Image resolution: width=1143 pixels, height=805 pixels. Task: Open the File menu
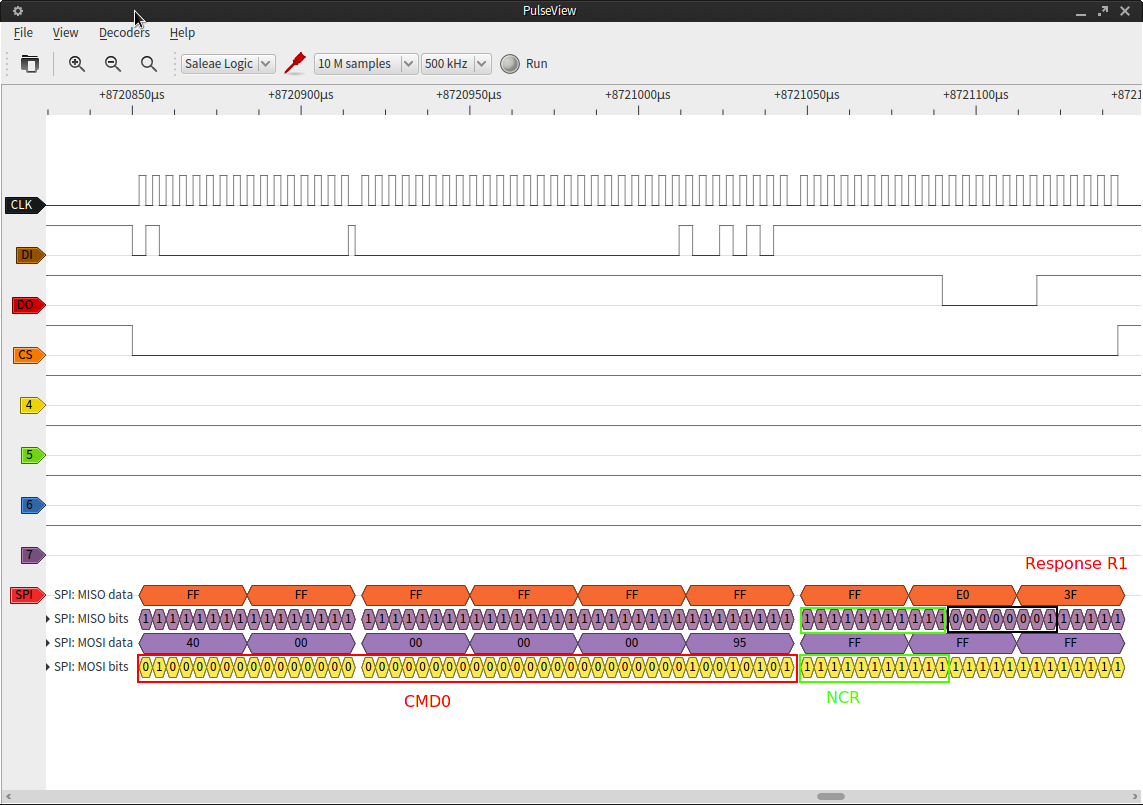click(x=23, y=33)
